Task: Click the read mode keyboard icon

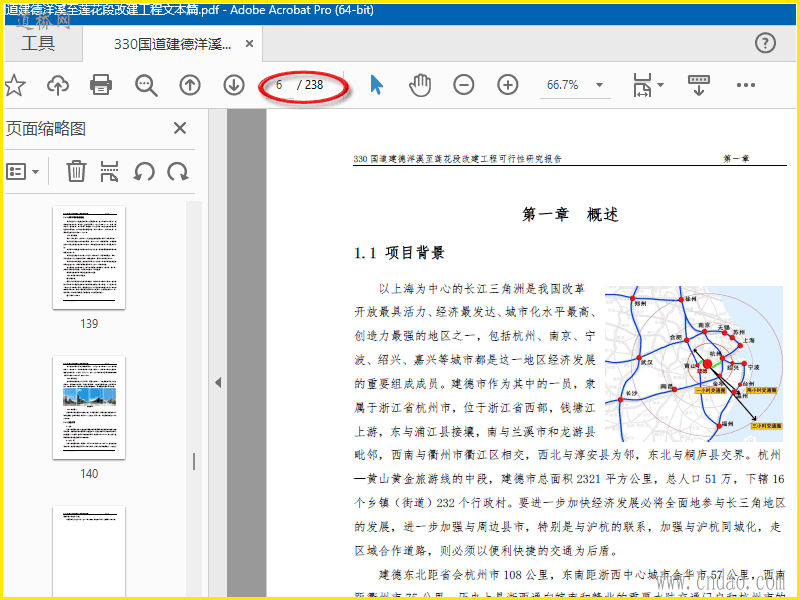Action: tap(699, 85)
